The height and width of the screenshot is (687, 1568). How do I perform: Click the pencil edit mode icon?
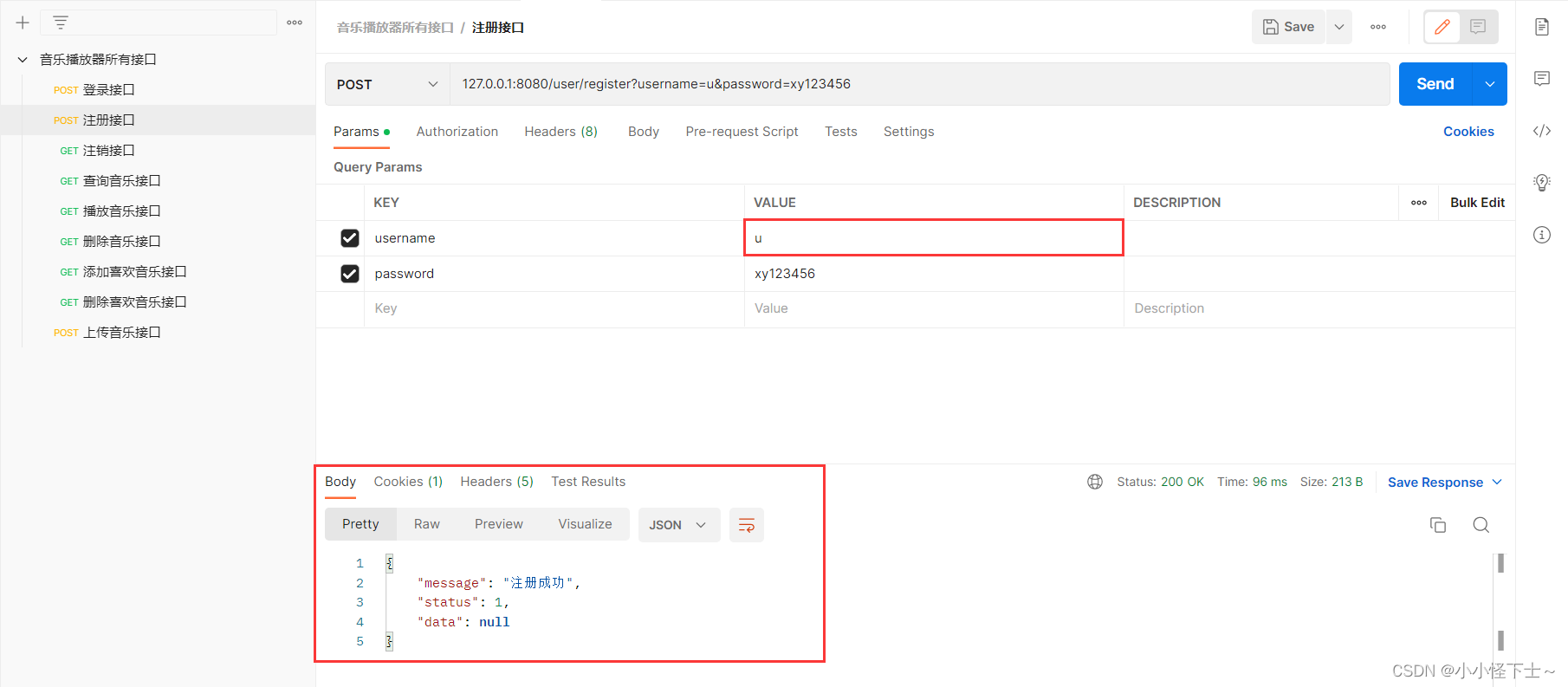1442,27
